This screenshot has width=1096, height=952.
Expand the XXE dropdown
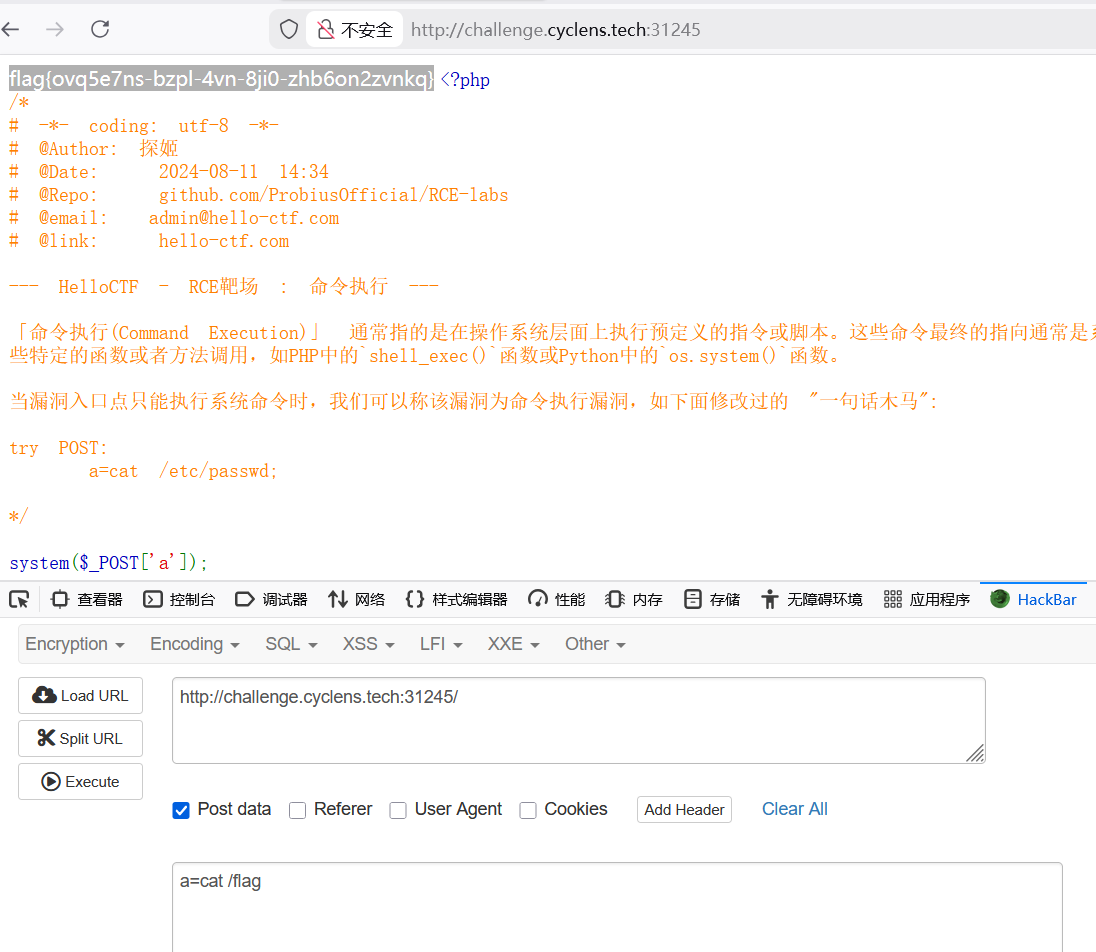514,644
